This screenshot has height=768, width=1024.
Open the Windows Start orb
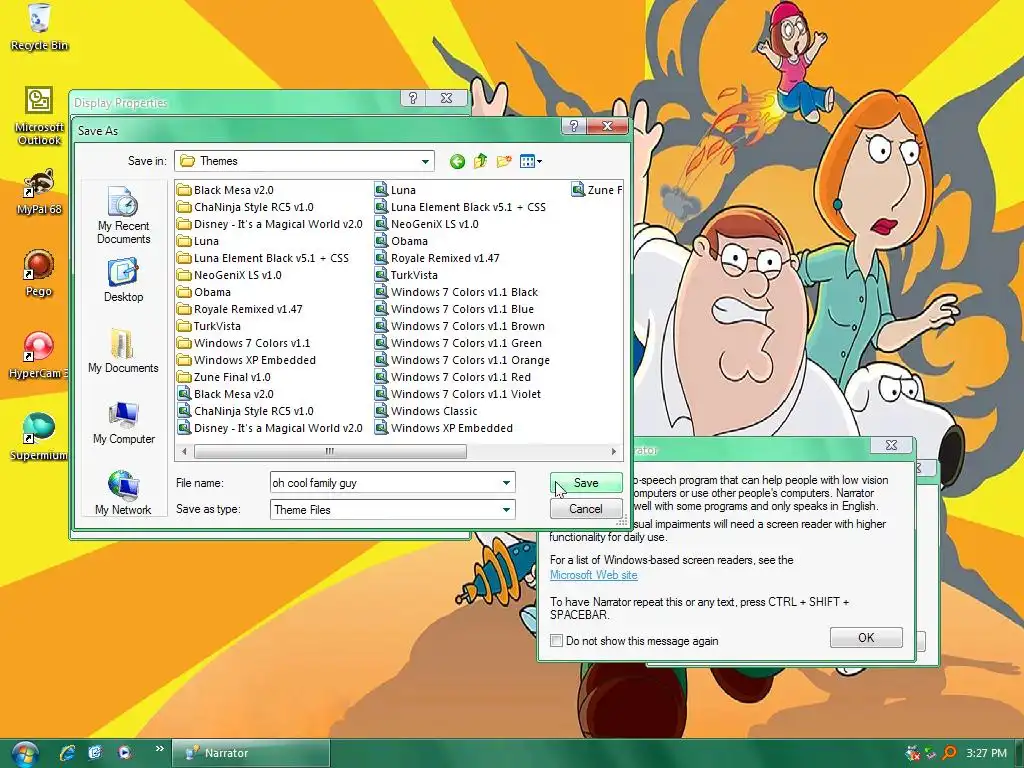click(x=24, y=754)
